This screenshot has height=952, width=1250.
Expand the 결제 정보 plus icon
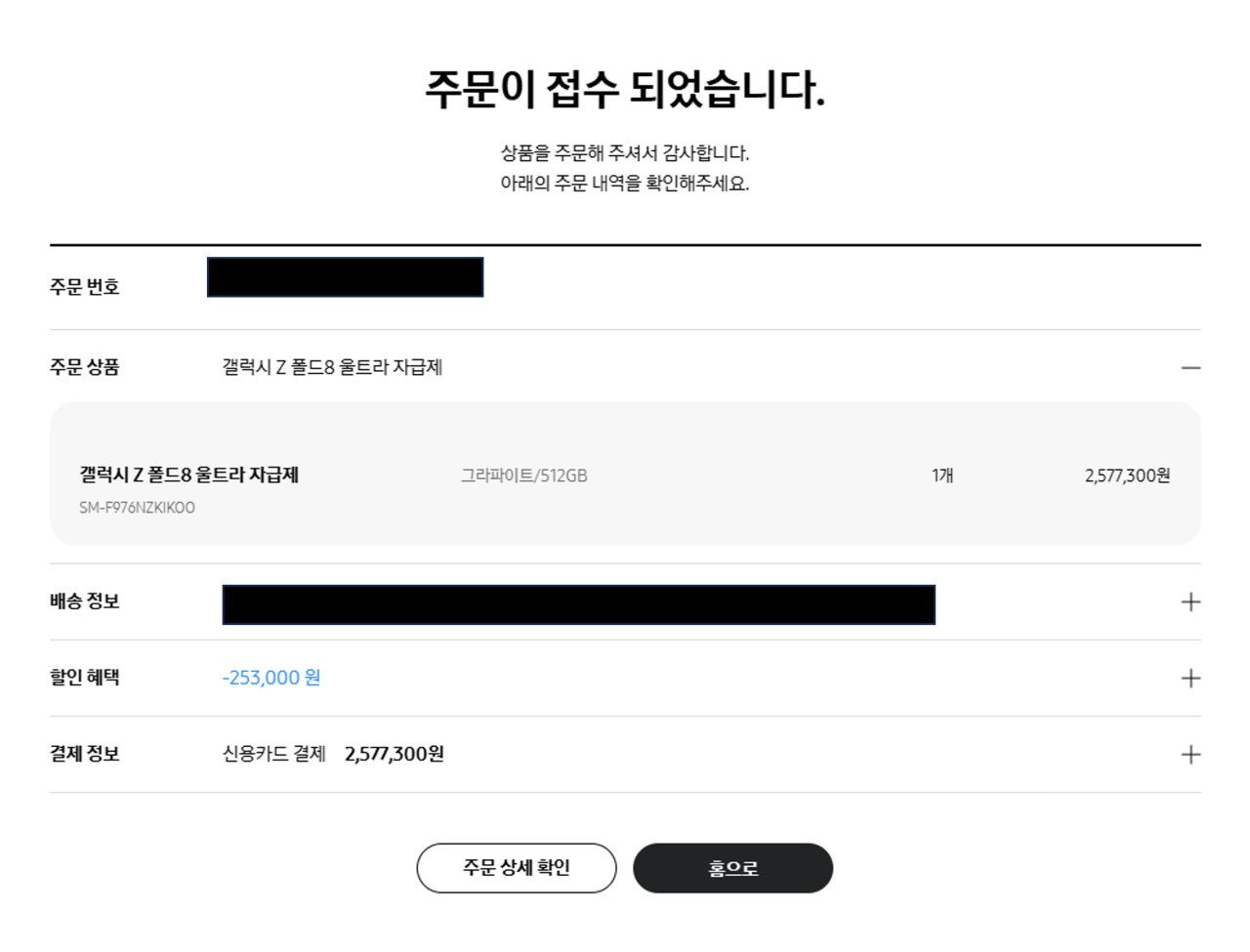point(1190,755)
